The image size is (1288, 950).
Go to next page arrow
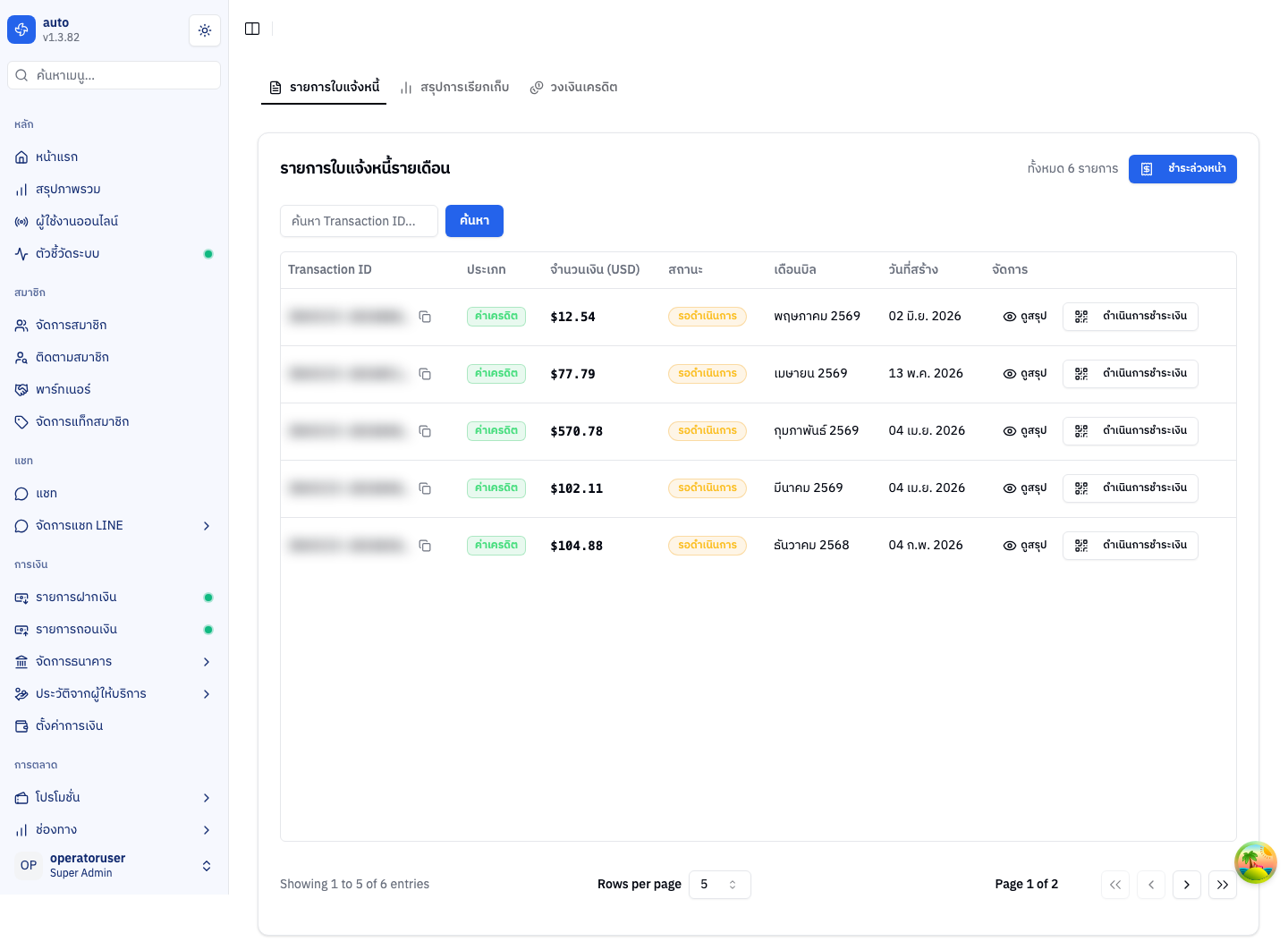(1187, 885)
